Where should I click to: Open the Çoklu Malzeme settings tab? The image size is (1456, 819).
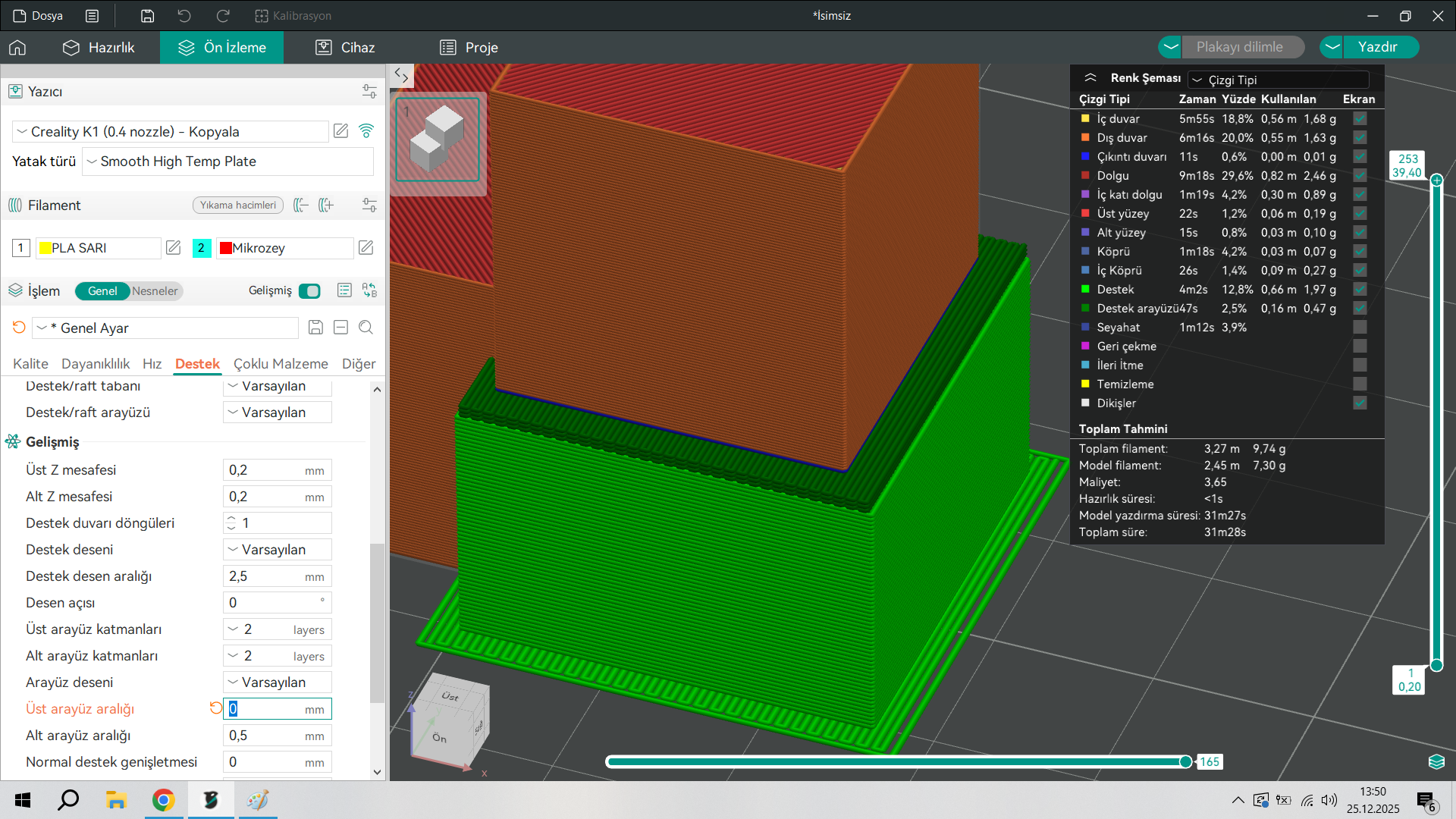281,364
